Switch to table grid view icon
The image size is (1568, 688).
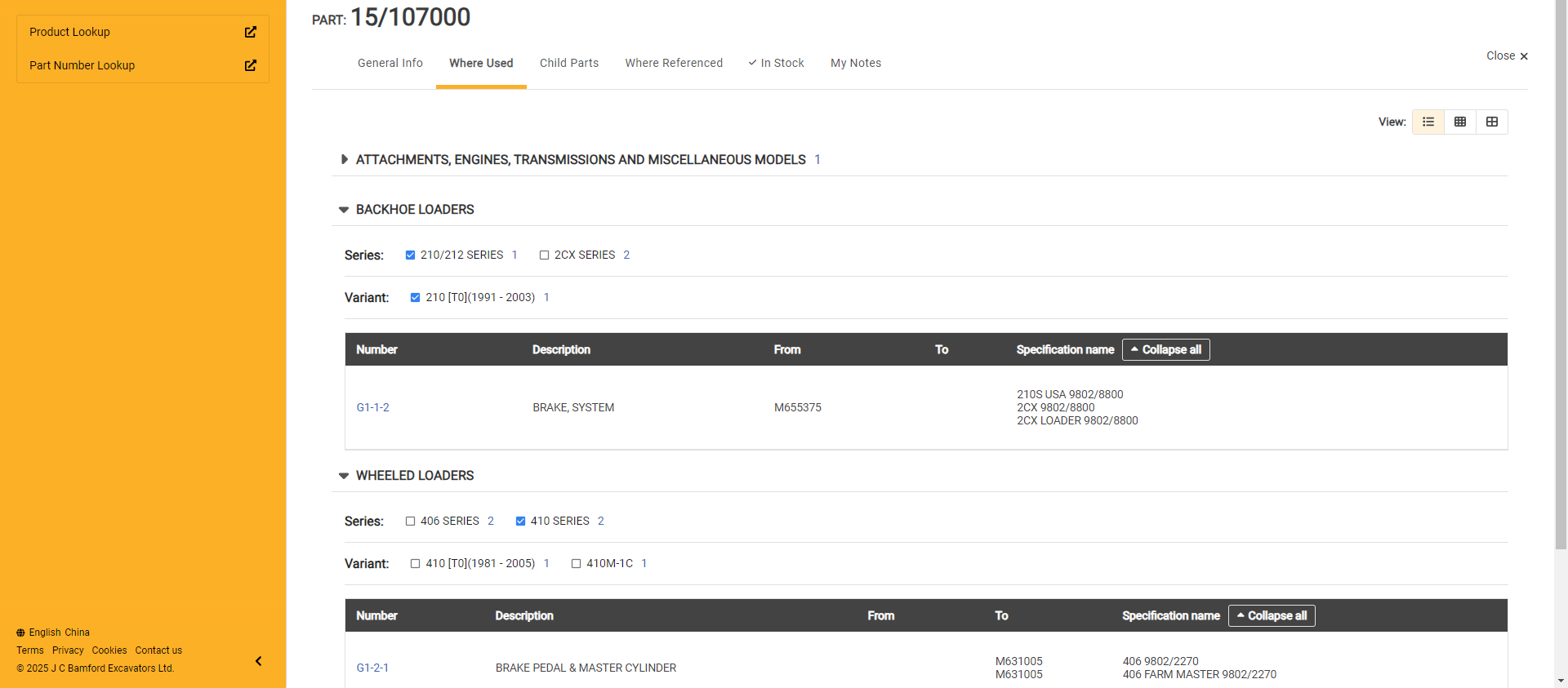point(1460,122)
